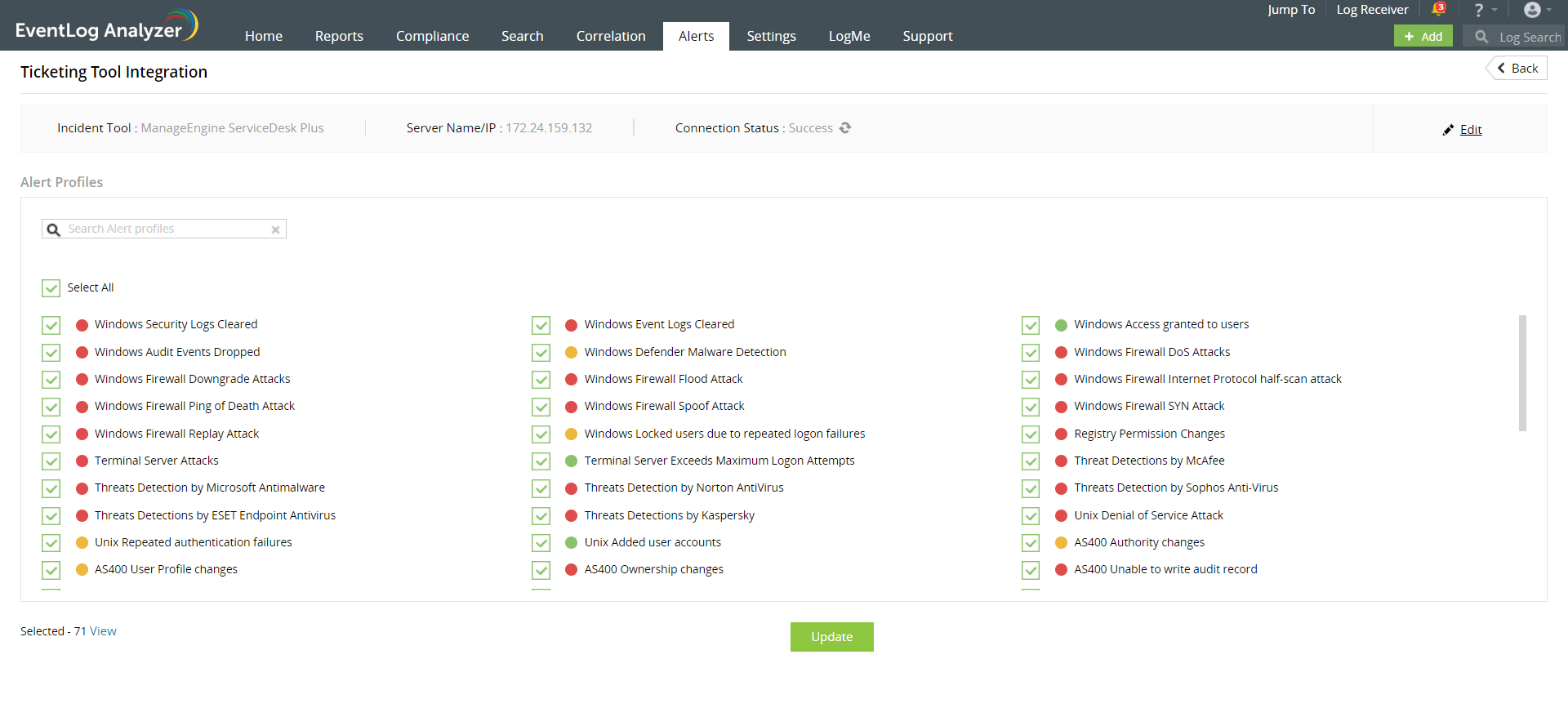1568x717 pixels.
Task: Click the Log Search magnifier icon
Action: tap(1481, 37)
